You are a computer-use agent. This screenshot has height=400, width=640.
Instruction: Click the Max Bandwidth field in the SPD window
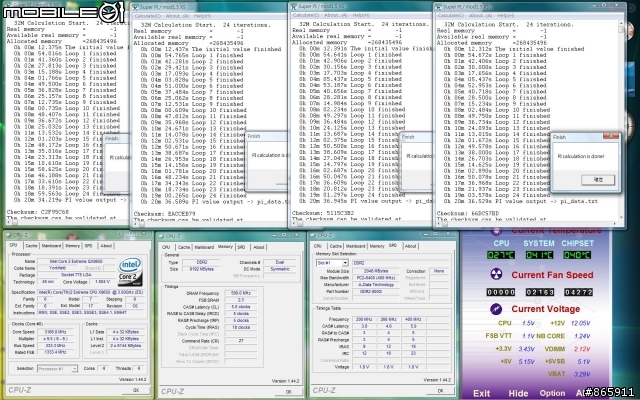click(x=376, y=278)
